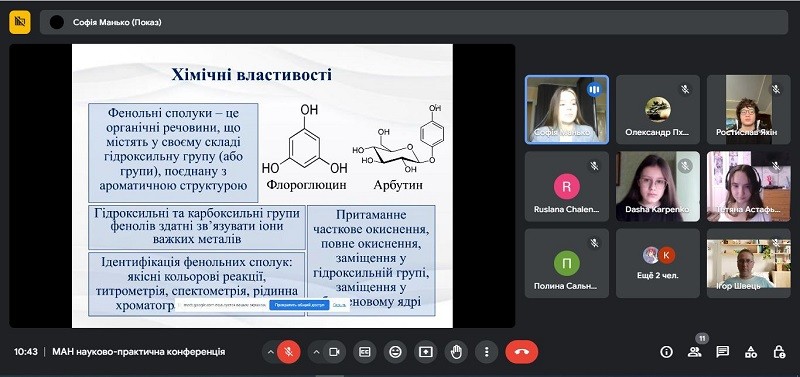The image size is (800, 377).
Task: Open the 'Ещё 2 чел.' tile
Action: coord(658,263)
